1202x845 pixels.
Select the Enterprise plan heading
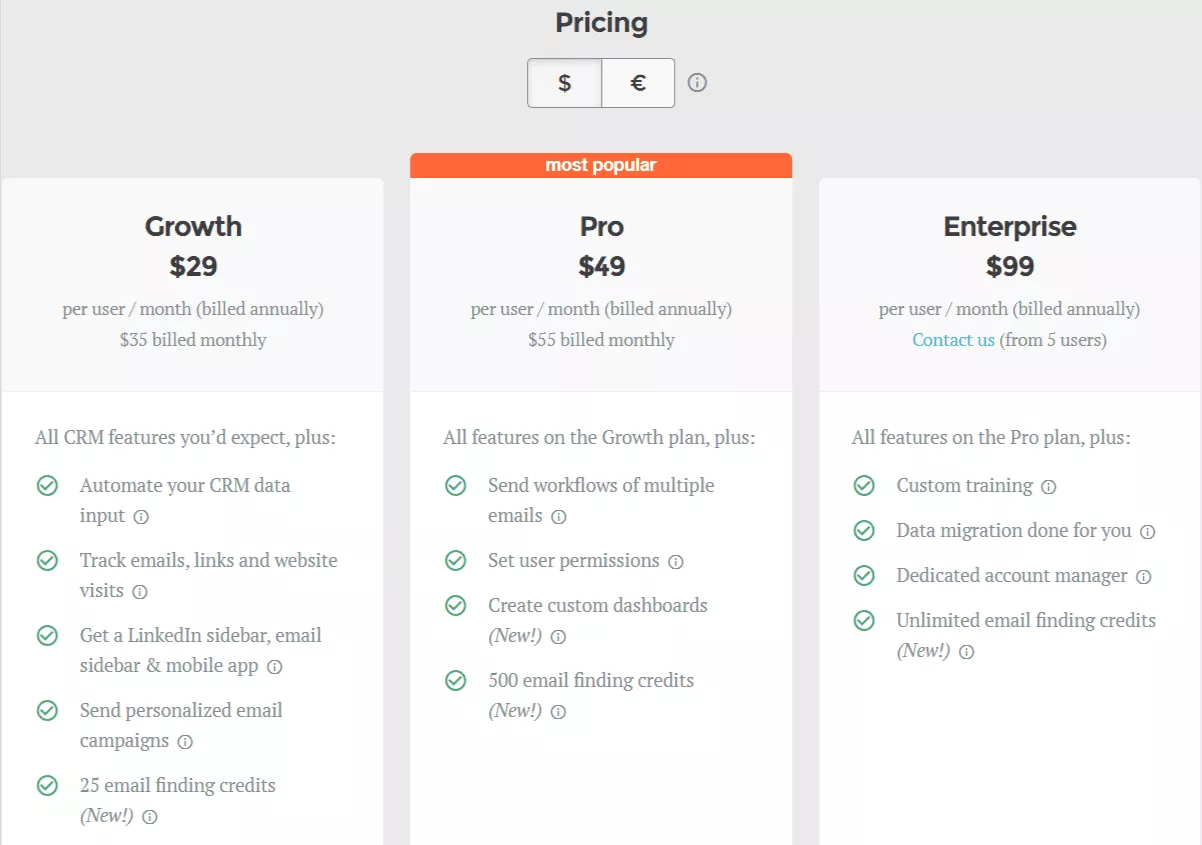pos(1010,226)
